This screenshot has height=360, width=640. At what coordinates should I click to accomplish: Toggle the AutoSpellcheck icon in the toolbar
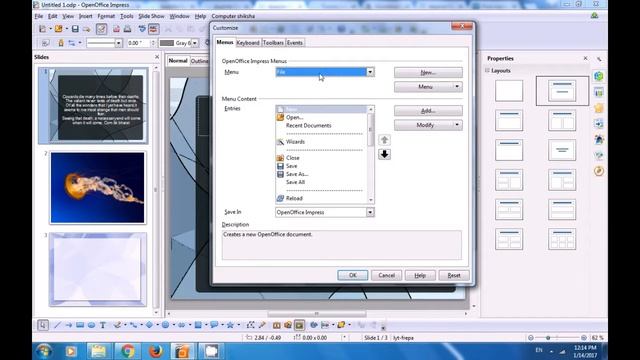coord(153,29)
